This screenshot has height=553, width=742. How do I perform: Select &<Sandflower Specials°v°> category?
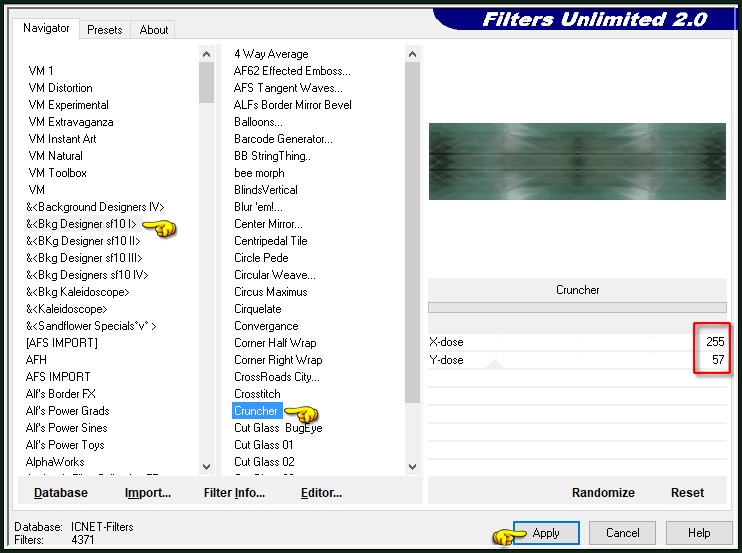[91, 326]
